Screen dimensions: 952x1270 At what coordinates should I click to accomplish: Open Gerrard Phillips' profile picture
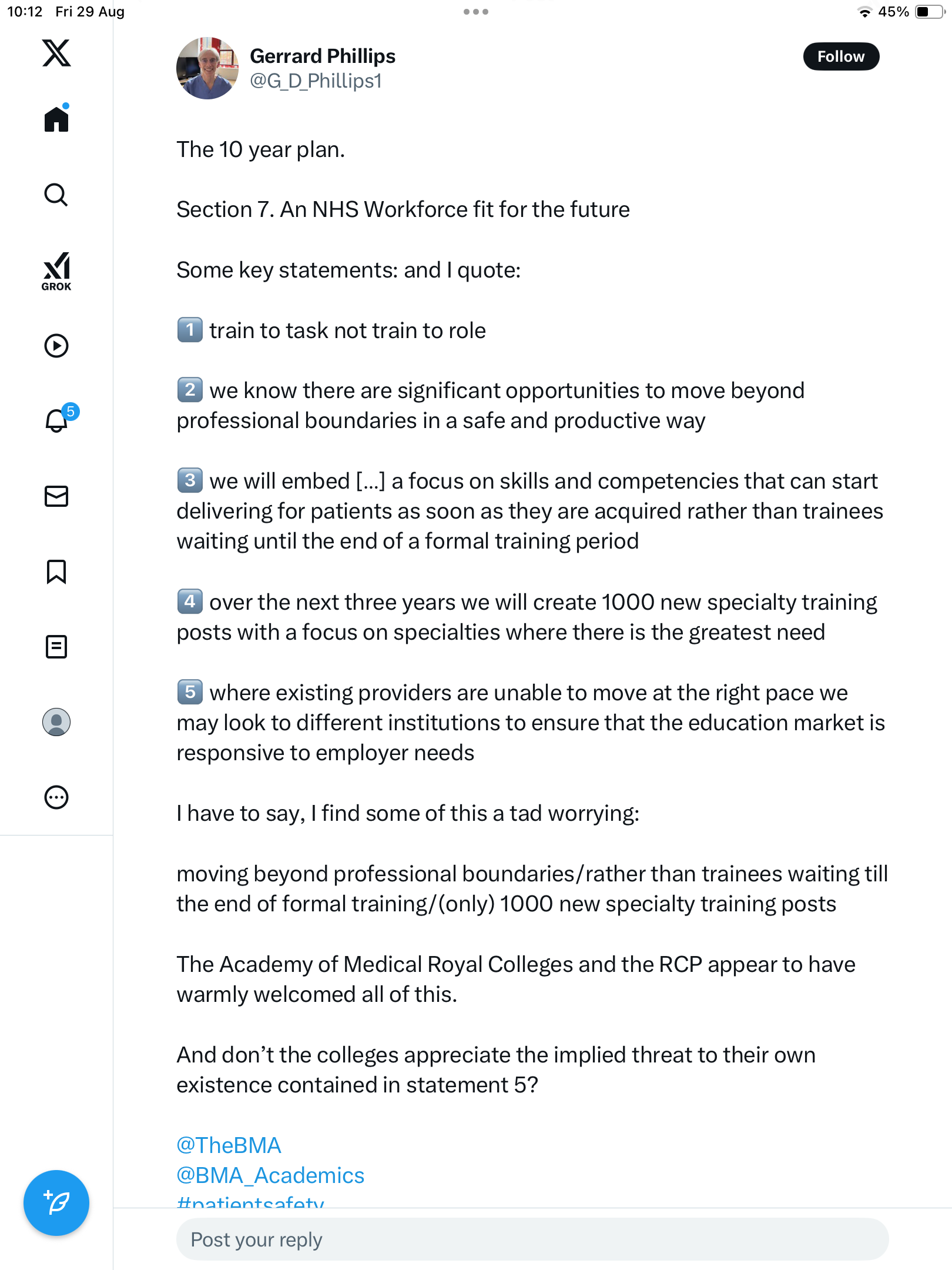click(207, 68)
